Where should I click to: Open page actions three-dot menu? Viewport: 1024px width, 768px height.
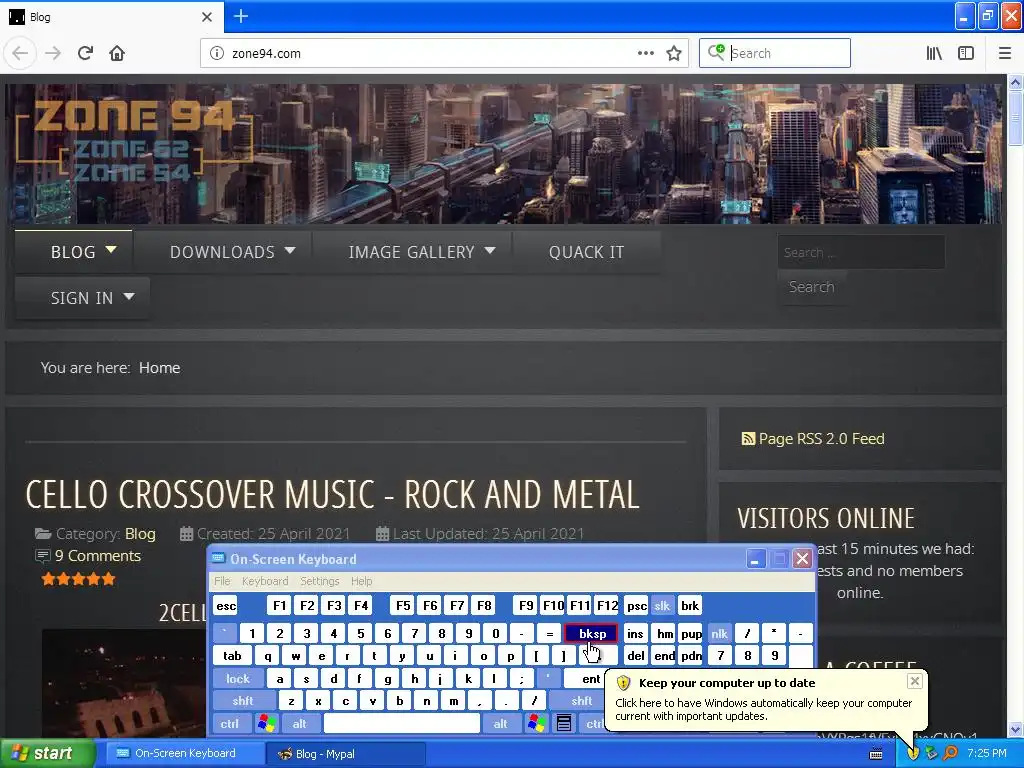pos(645,53)
